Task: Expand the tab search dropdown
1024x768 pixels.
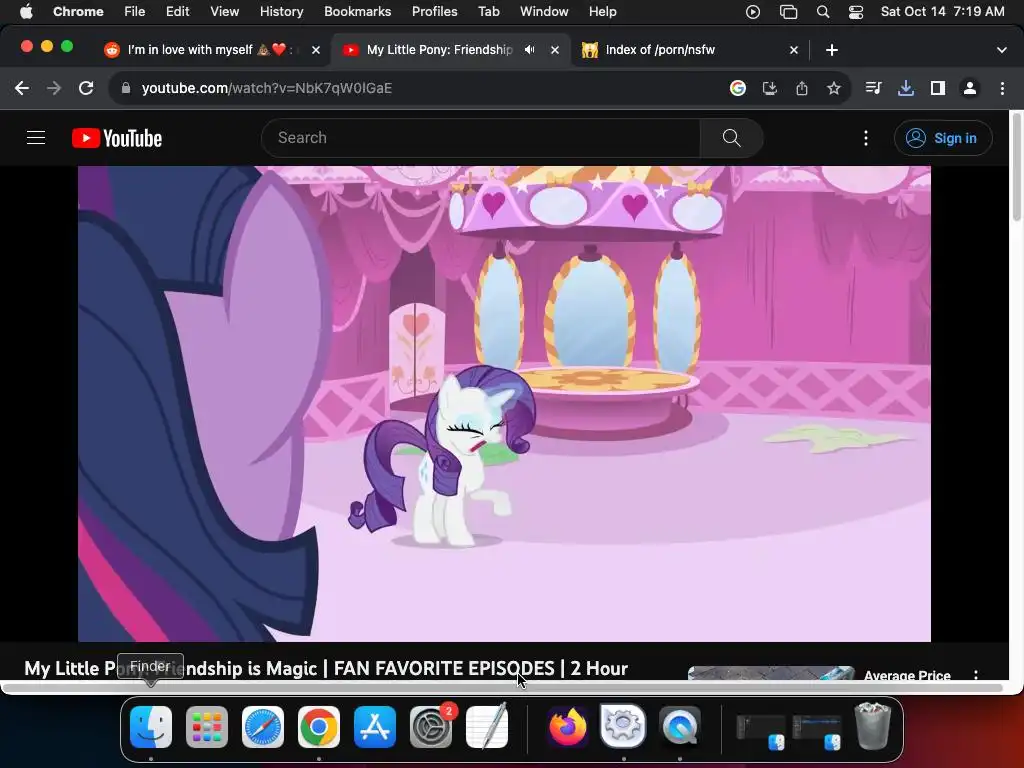Action: pos(1002,50)
